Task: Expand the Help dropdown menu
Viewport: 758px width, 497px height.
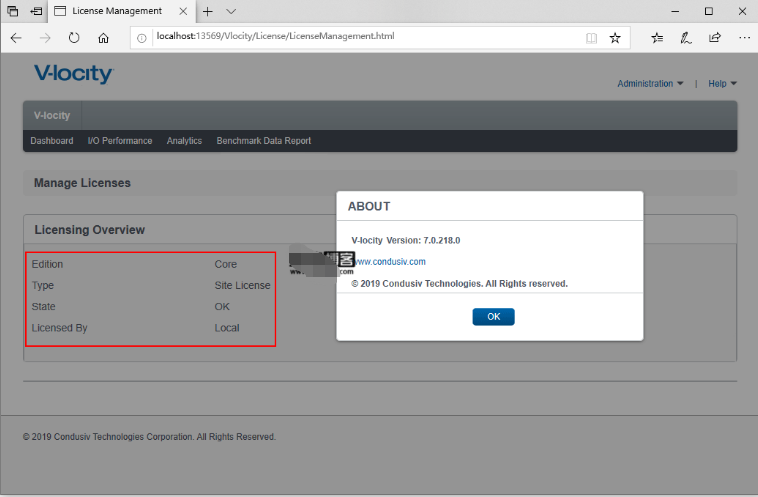Action: pyautogui.click(x=722, y=84)
